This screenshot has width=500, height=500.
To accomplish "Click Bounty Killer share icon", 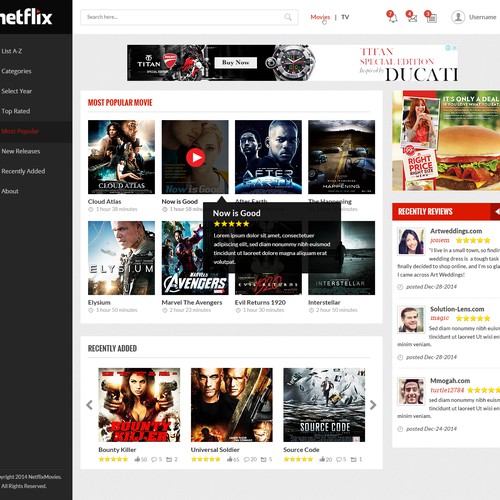I will point(169,459).
